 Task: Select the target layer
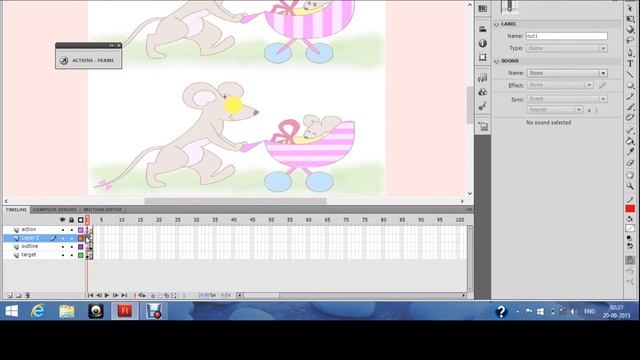pos(29,255)
